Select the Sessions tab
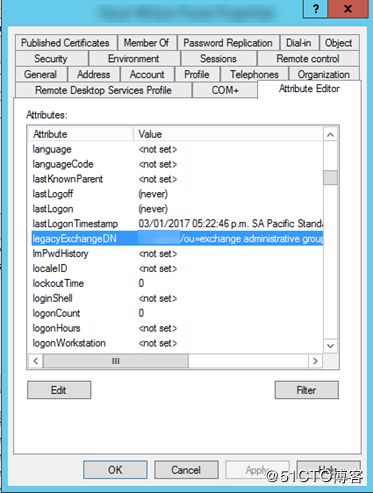 219,58
